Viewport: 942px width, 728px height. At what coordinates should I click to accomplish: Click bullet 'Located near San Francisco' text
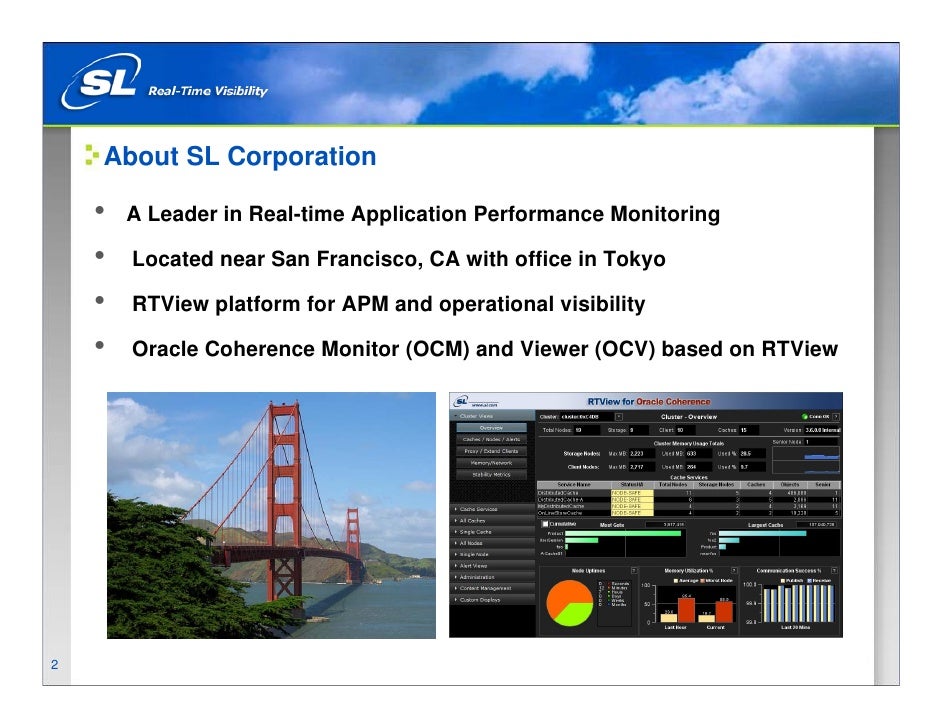(399, 259)
